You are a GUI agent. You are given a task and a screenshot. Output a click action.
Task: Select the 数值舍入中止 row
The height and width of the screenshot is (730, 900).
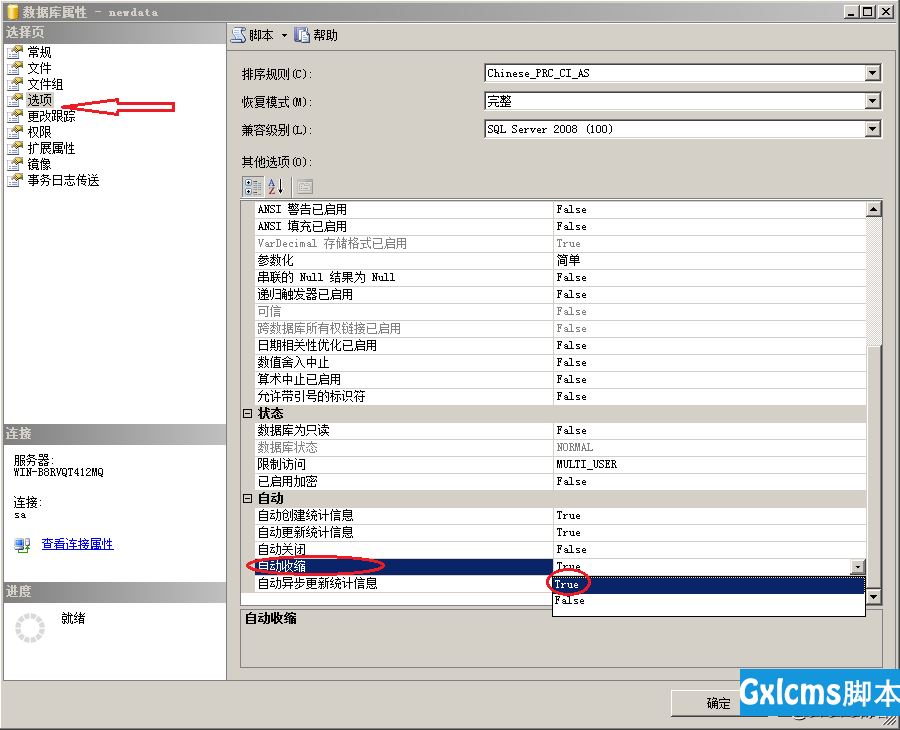point(560,362)
